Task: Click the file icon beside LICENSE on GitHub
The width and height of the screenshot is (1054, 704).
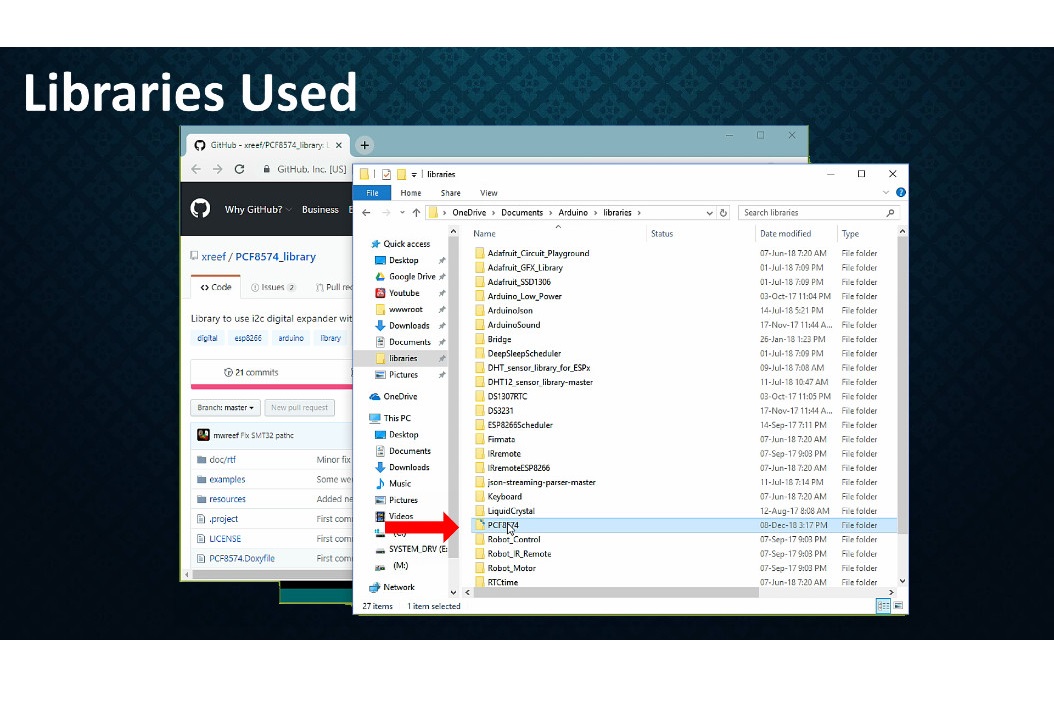Action: 201,539
